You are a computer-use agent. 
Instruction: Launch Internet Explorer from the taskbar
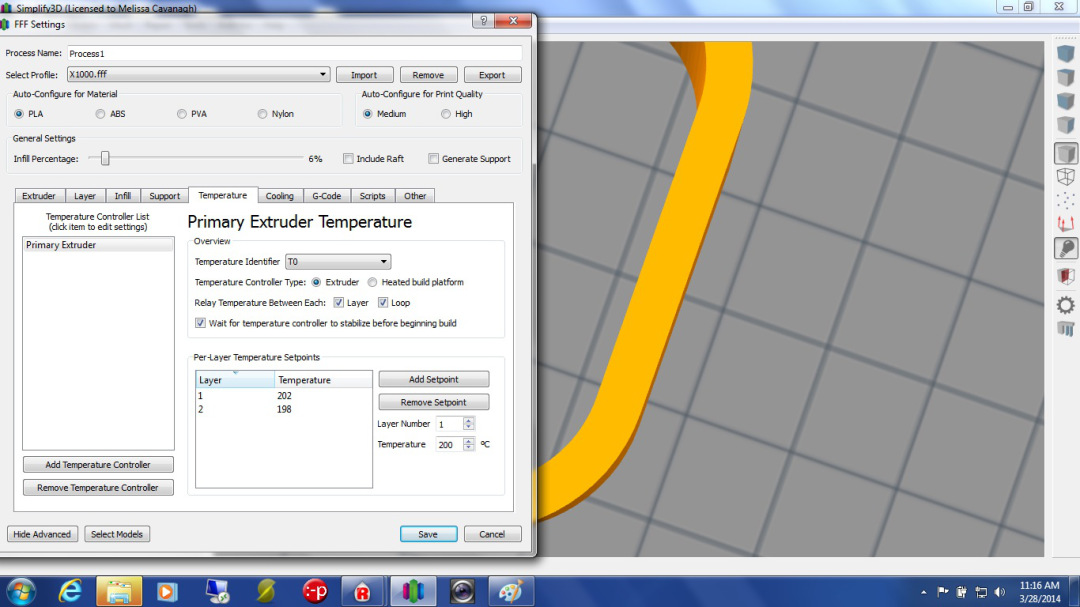point(70,592)
